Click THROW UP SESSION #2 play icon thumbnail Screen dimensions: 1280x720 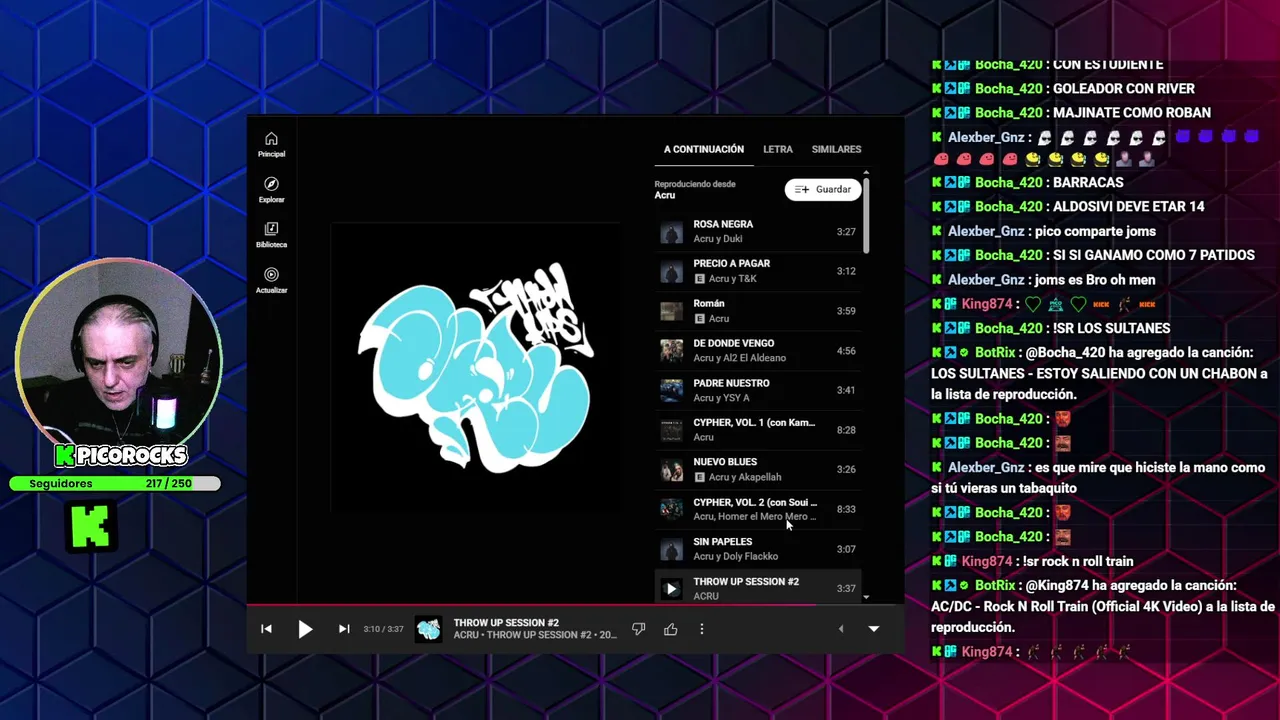671,589
